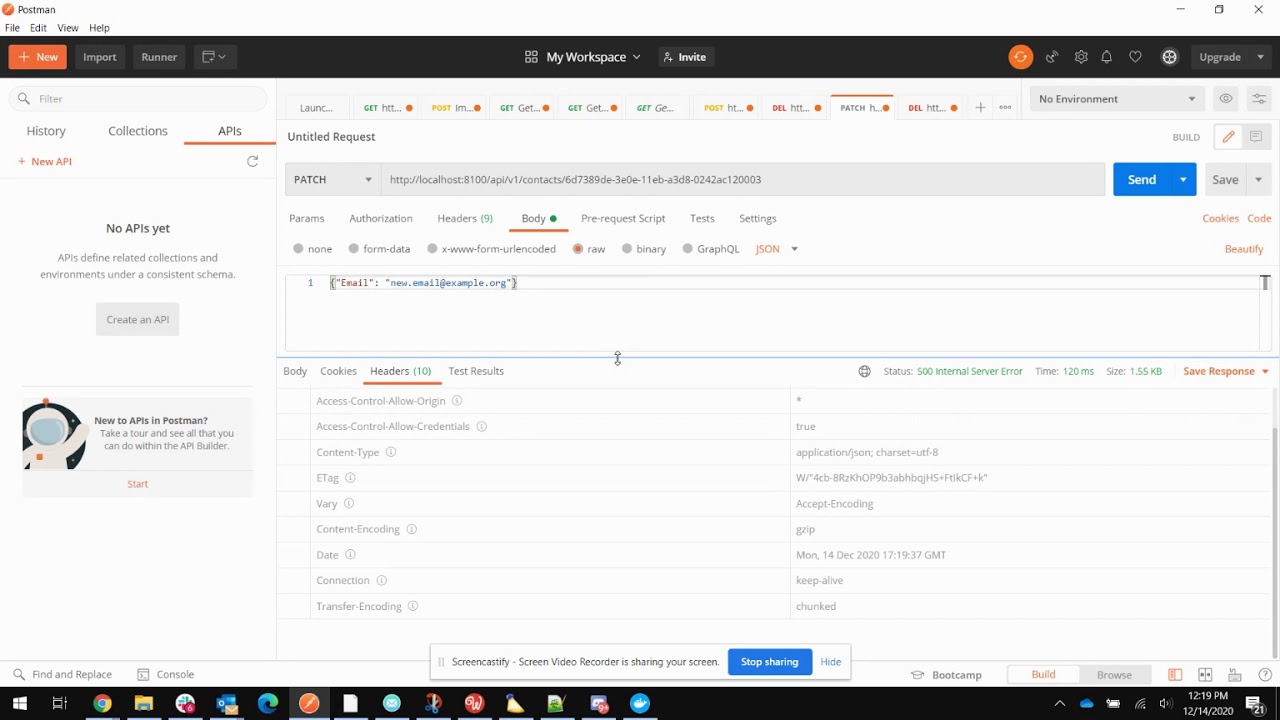
Task: Open the keyboard shortcuts grid icon
Action: click(x=1235, y=675)
